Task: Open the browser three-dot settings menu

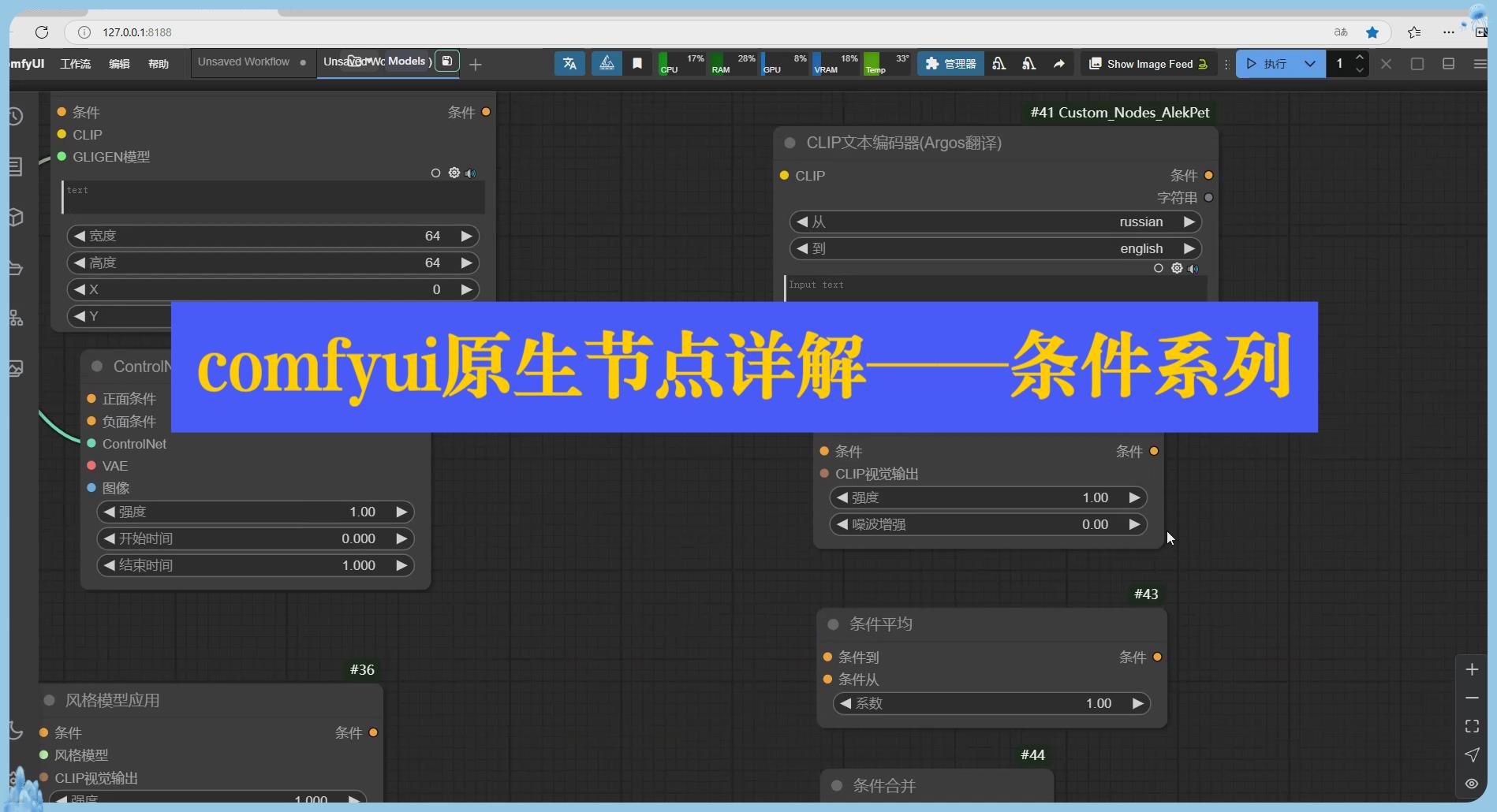Action: click(x=1448, y=32)
